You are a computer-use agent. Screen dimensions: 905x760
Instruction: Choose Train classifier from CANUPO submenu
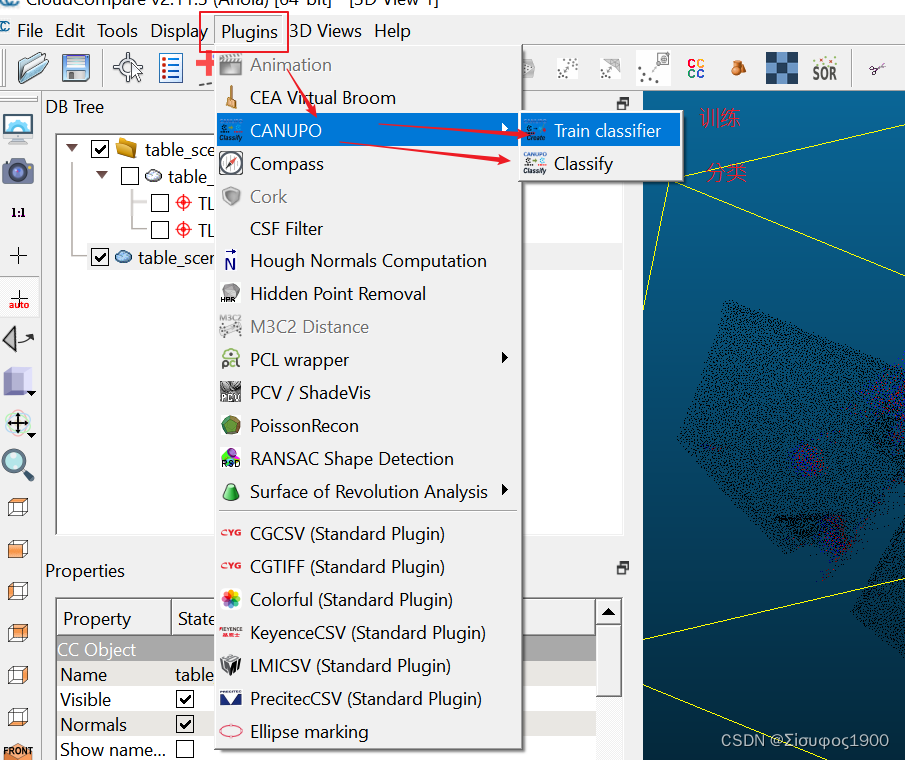click(601, 130)
